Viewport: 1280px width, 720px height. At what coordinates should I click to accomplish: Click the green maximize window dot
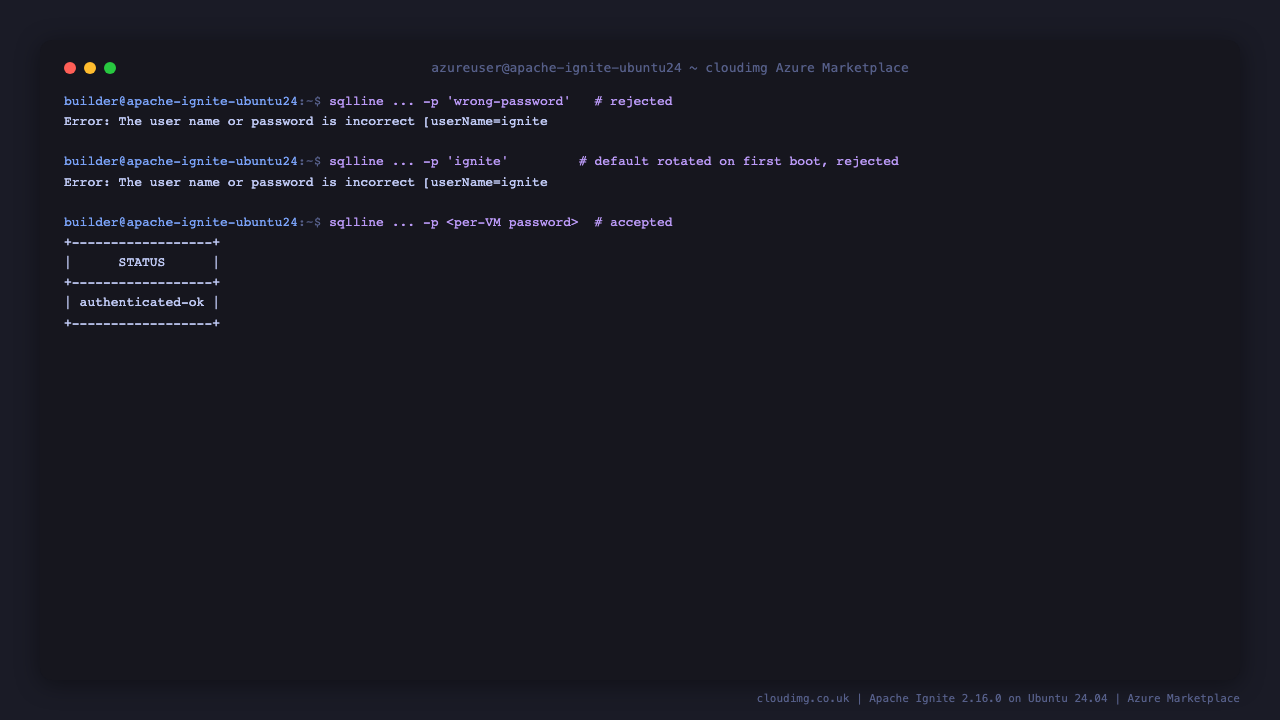point(110,68)
